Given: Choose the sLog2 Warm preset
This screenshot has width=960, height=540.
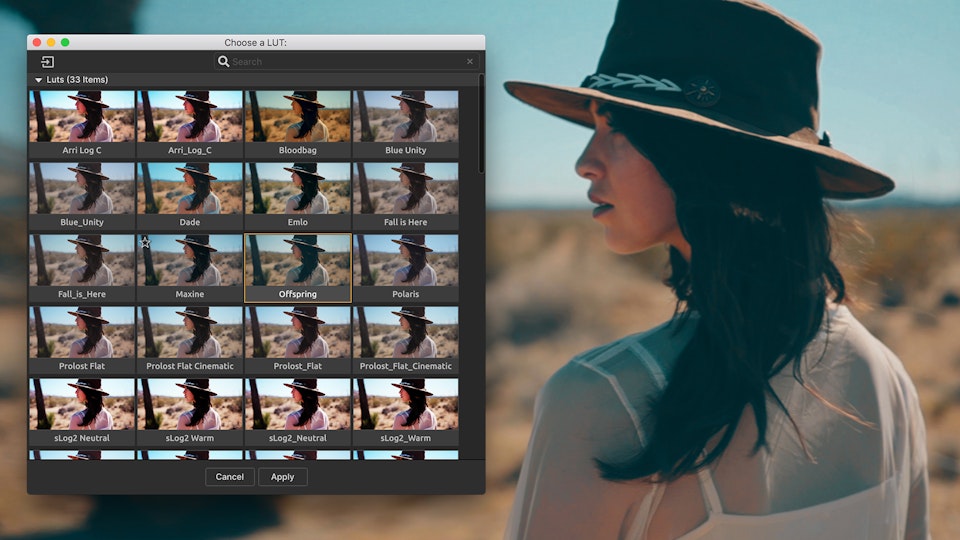Looking at the screenshot, I should 190,404.
